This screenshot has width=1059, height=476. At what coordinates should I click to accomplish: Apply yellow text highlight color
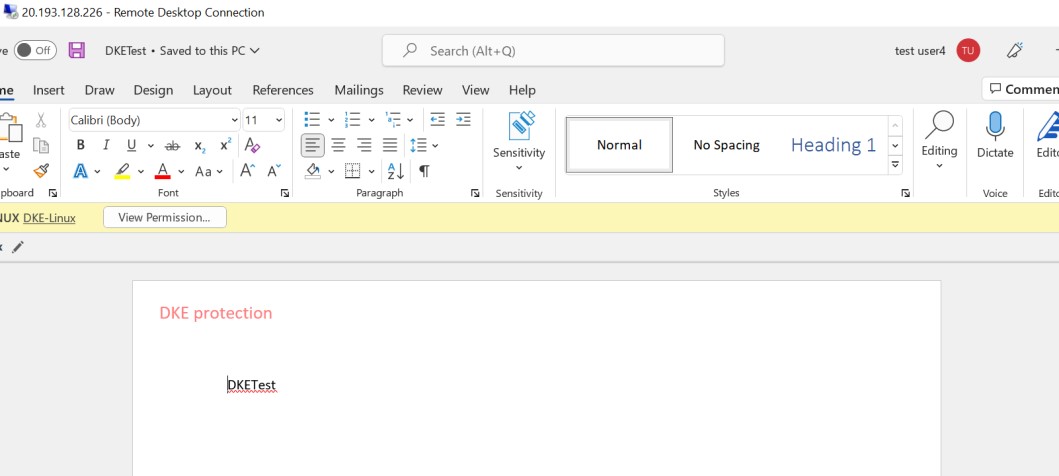[122, 171]
